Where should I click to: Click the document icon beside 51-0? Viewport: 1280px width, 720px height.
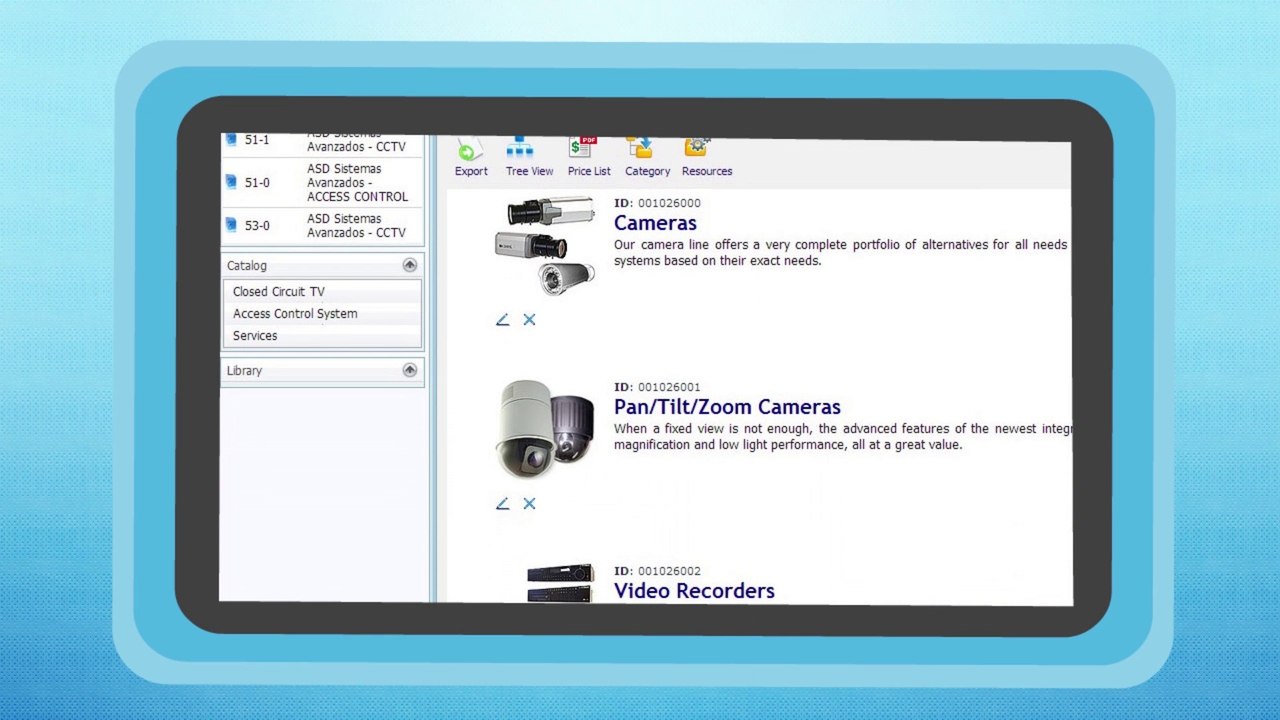tap(231, 183)
